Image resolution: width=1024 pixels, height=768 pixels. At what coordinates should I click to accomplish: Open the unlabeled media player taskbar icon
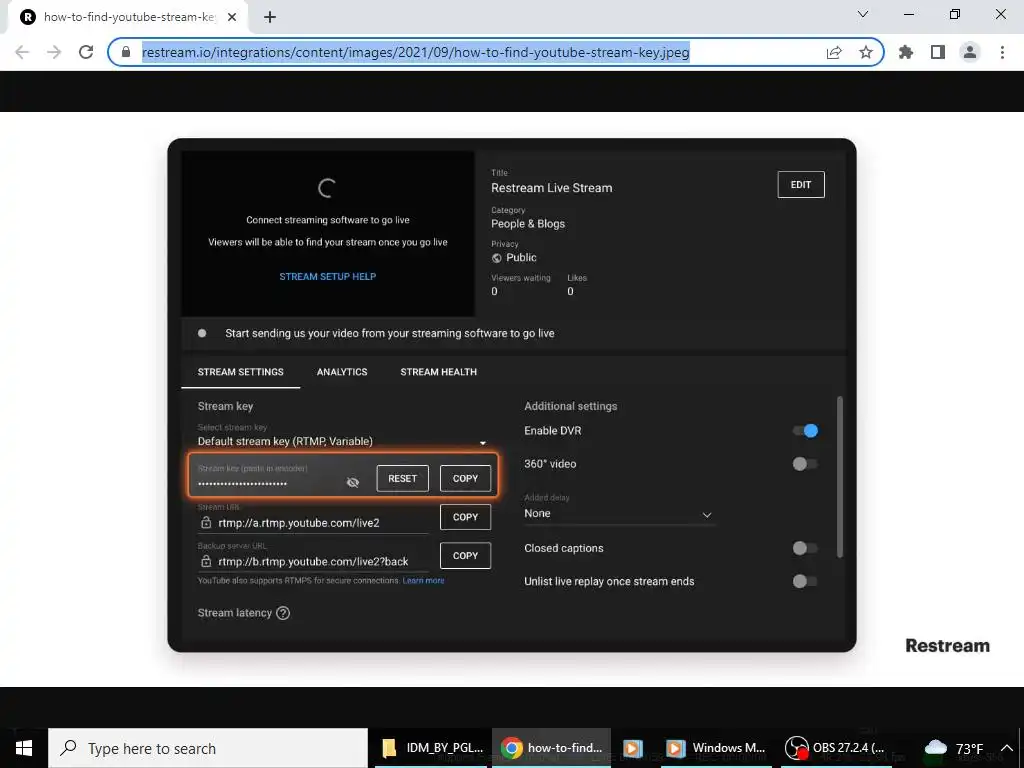(x=632, y=748)
